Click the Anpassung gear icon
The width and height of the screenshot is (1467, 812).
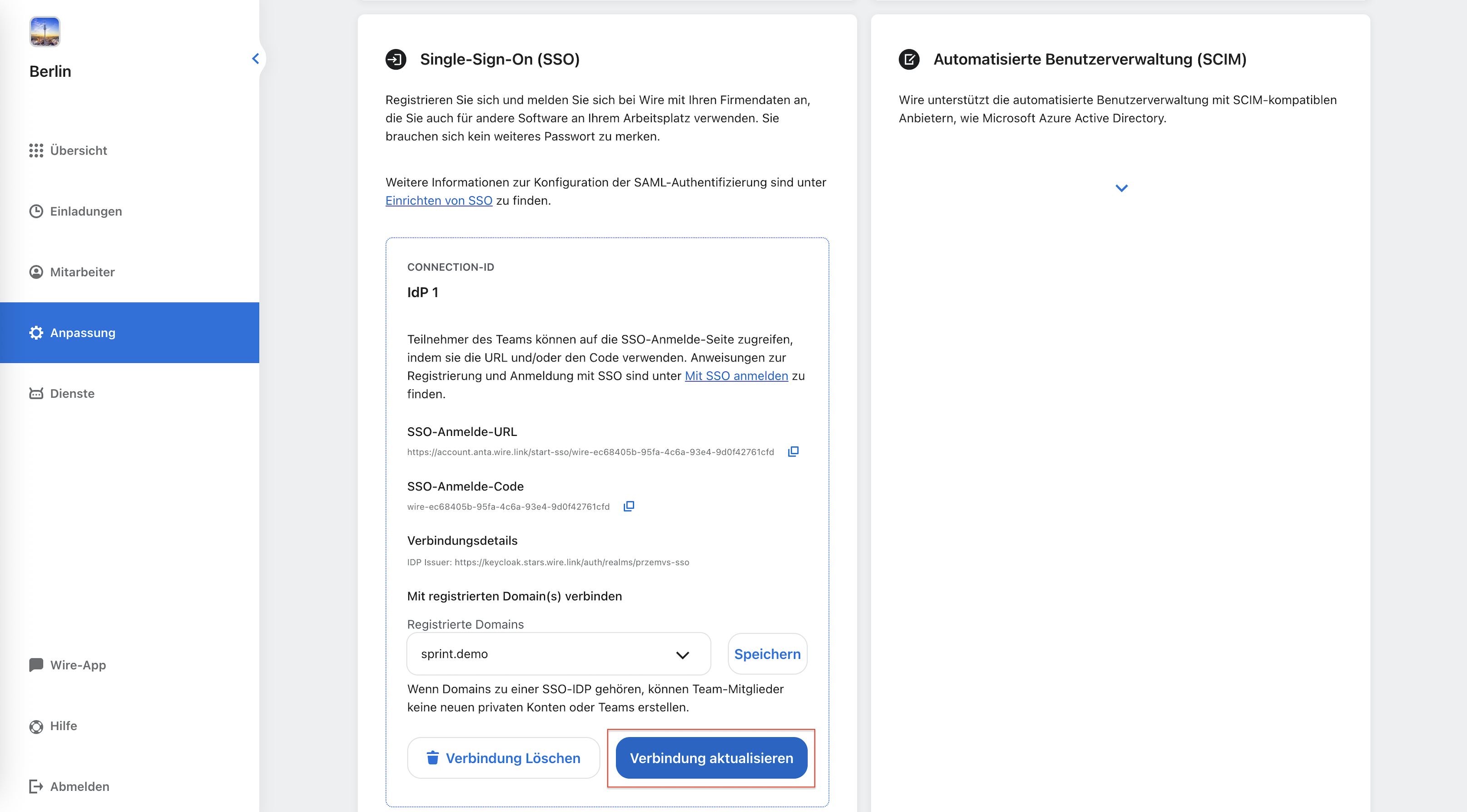pos(36,332)
